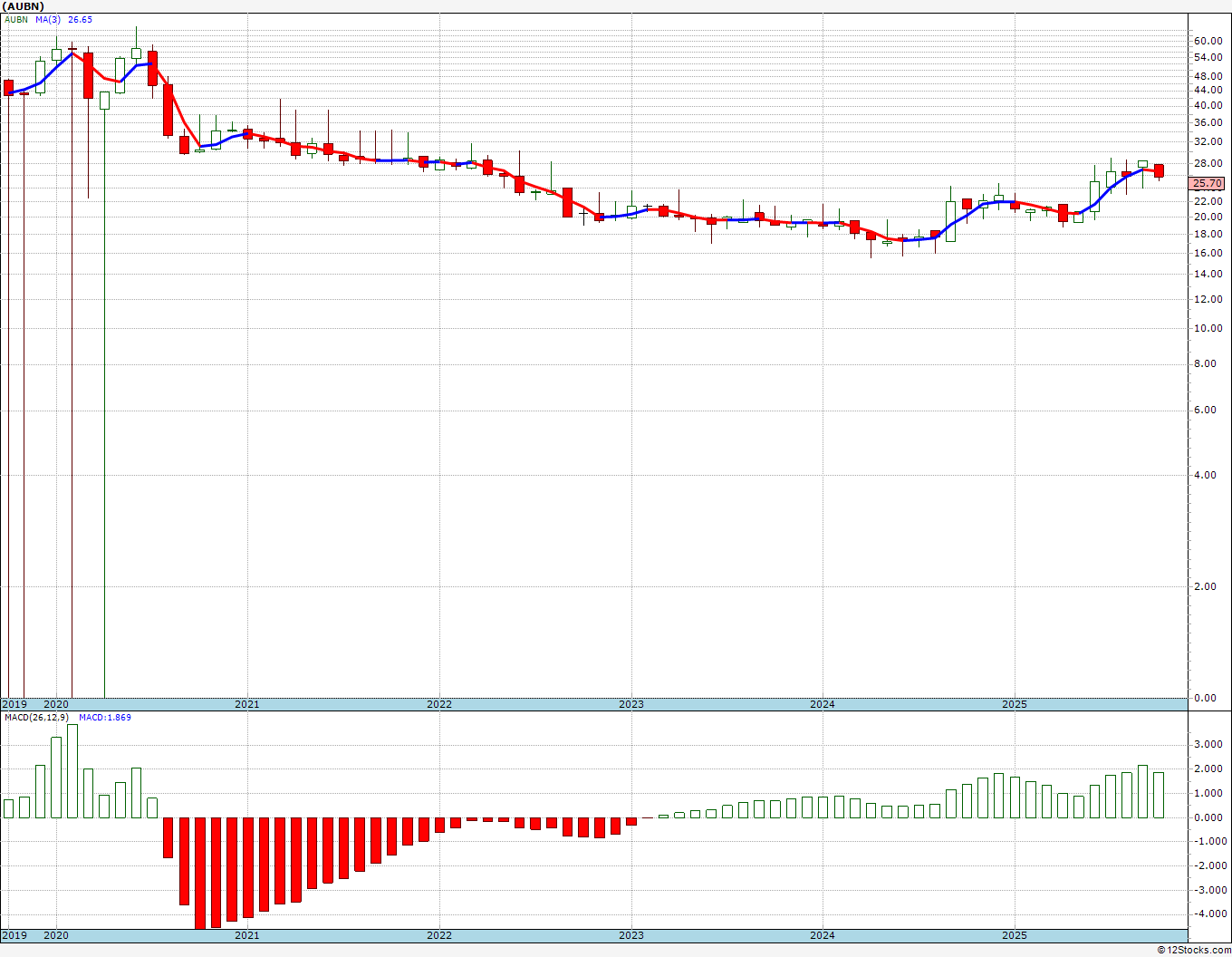Select 2023 on the price chart time axis
Image resolution: width=1232 pixels, height=957 pixels.
(631, 704)
